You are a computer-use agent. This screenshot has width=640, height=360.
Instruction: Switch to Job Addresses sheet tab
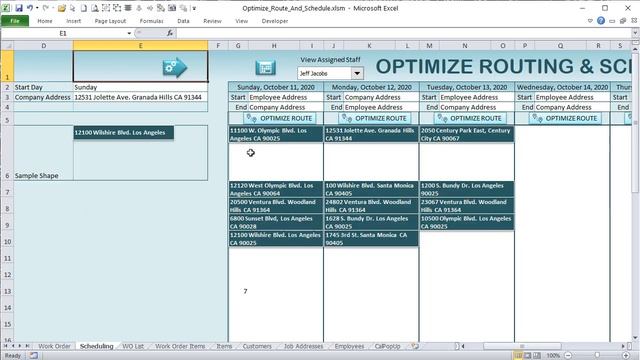pos(303,346)
